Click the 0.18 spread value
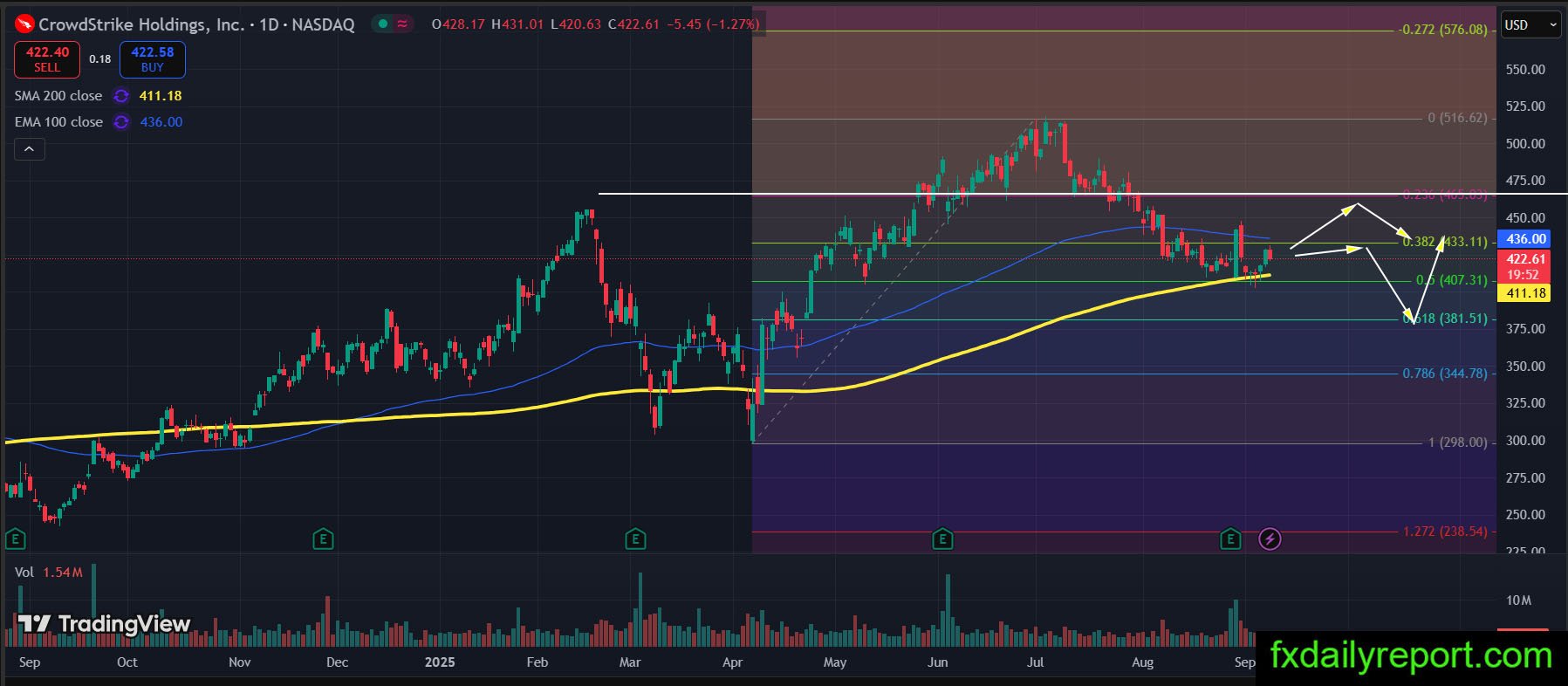Image resolution: width=1568 pixels, height=686 pixels. [x=100, y=59]
